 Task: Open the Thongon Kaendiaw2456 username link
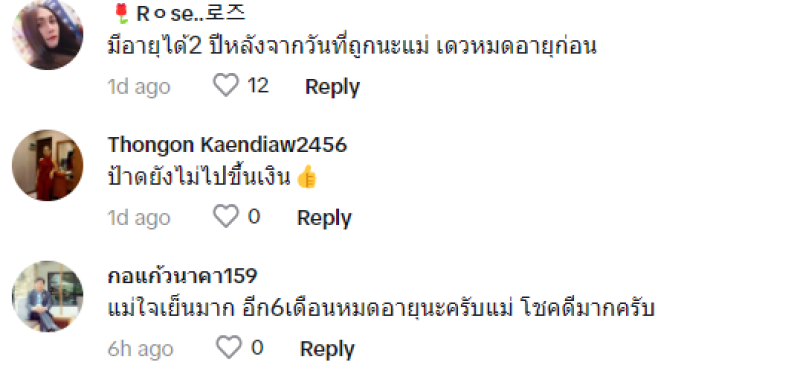coord(227,145)
